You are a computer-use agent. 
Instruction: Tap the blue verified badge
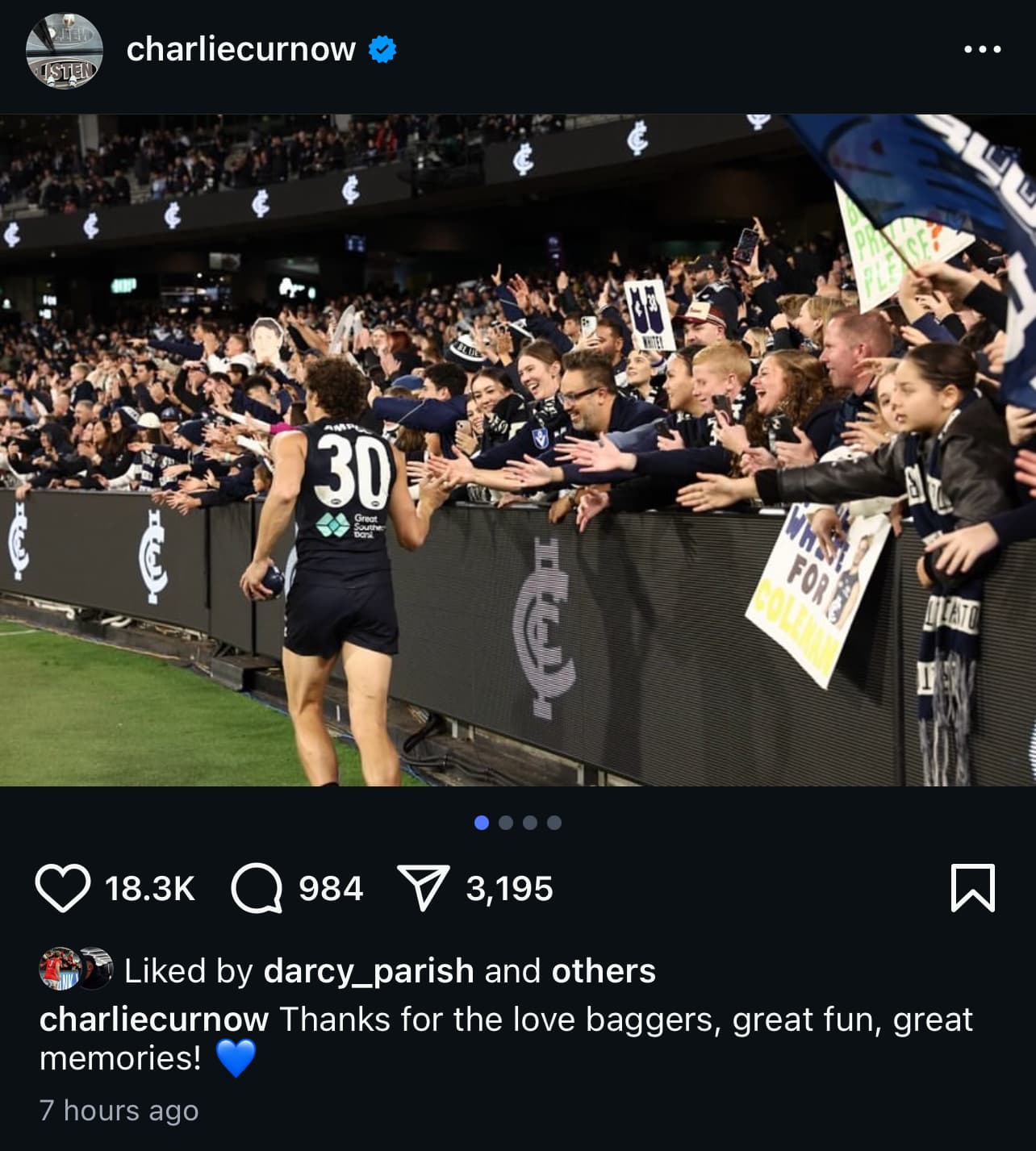382,50
